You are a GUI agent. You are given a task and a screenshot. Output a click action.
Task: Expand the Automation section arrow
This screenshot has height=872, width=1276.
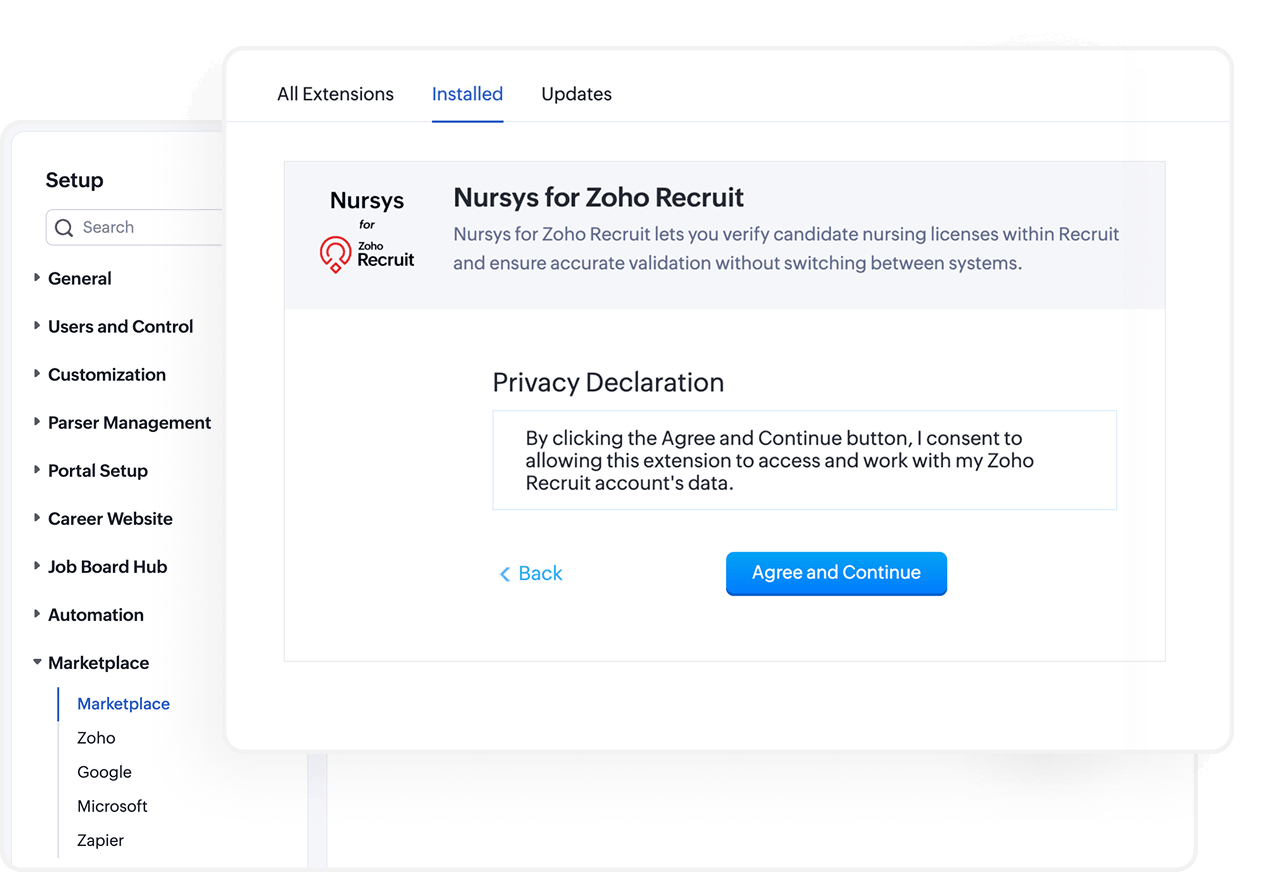click(37, 614)
